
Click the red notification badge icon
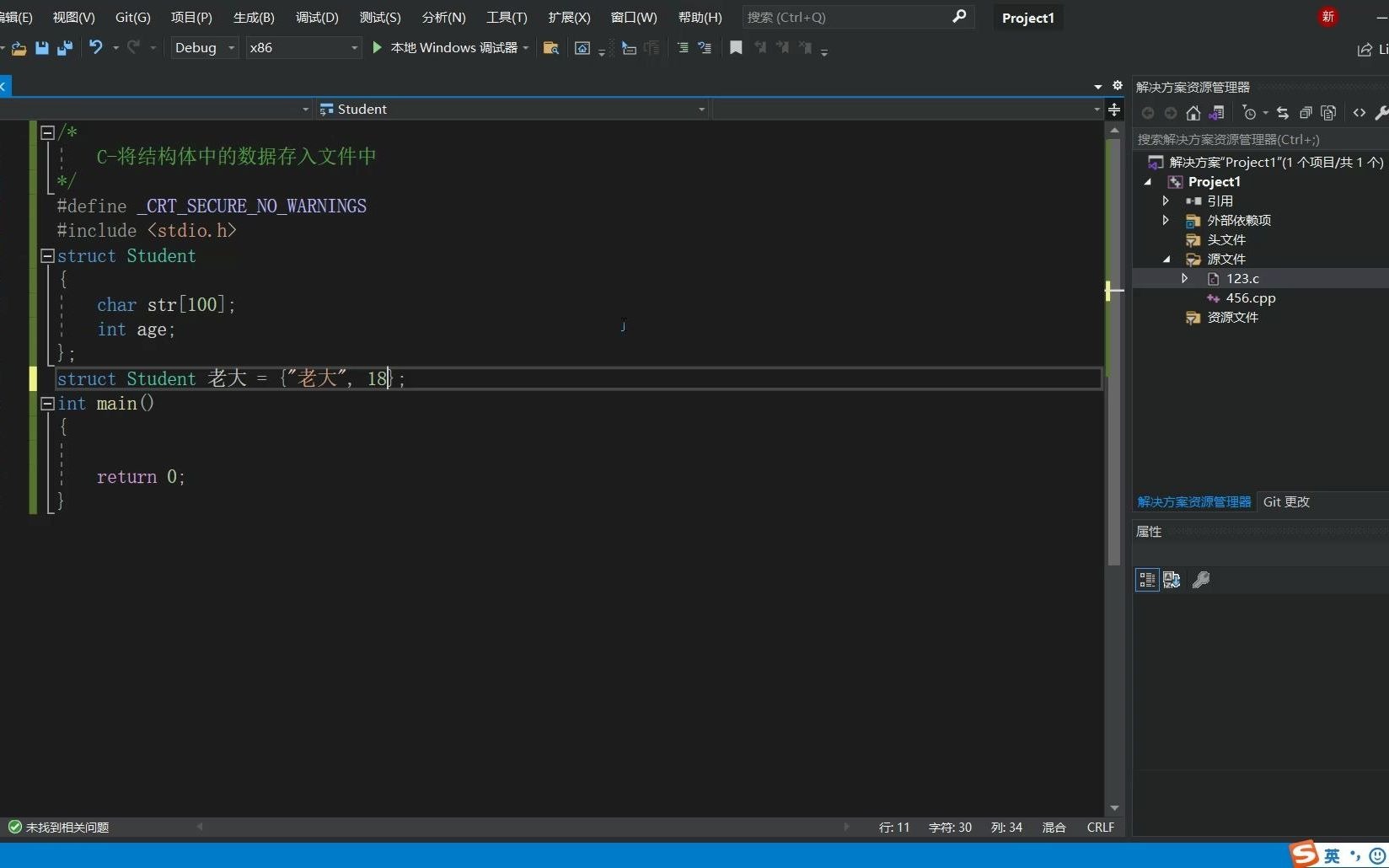(1328, 17)
